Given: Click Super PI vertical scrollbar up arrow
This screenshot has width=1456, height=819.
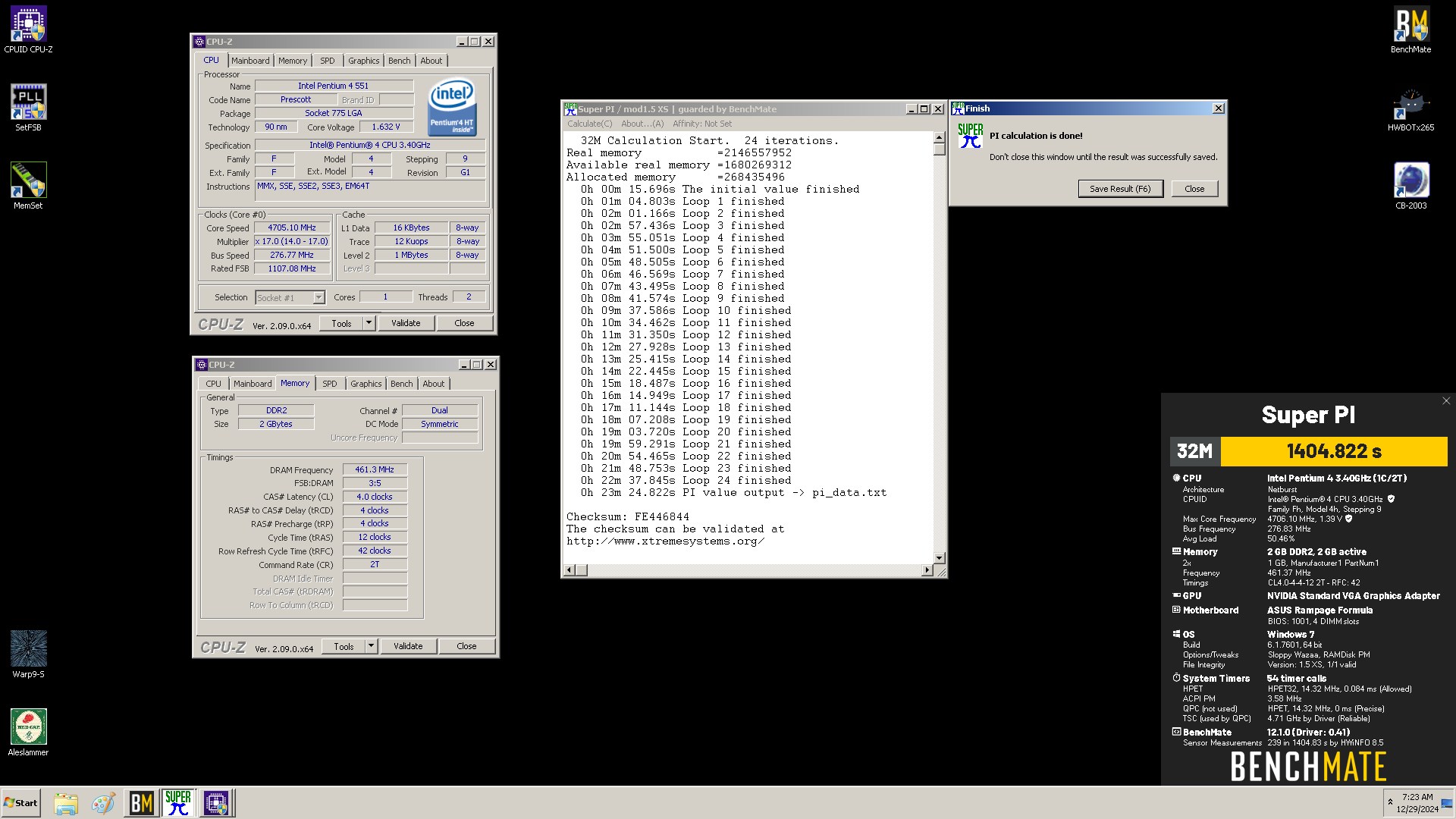Looking at the screenshot, I should point(939,137).
